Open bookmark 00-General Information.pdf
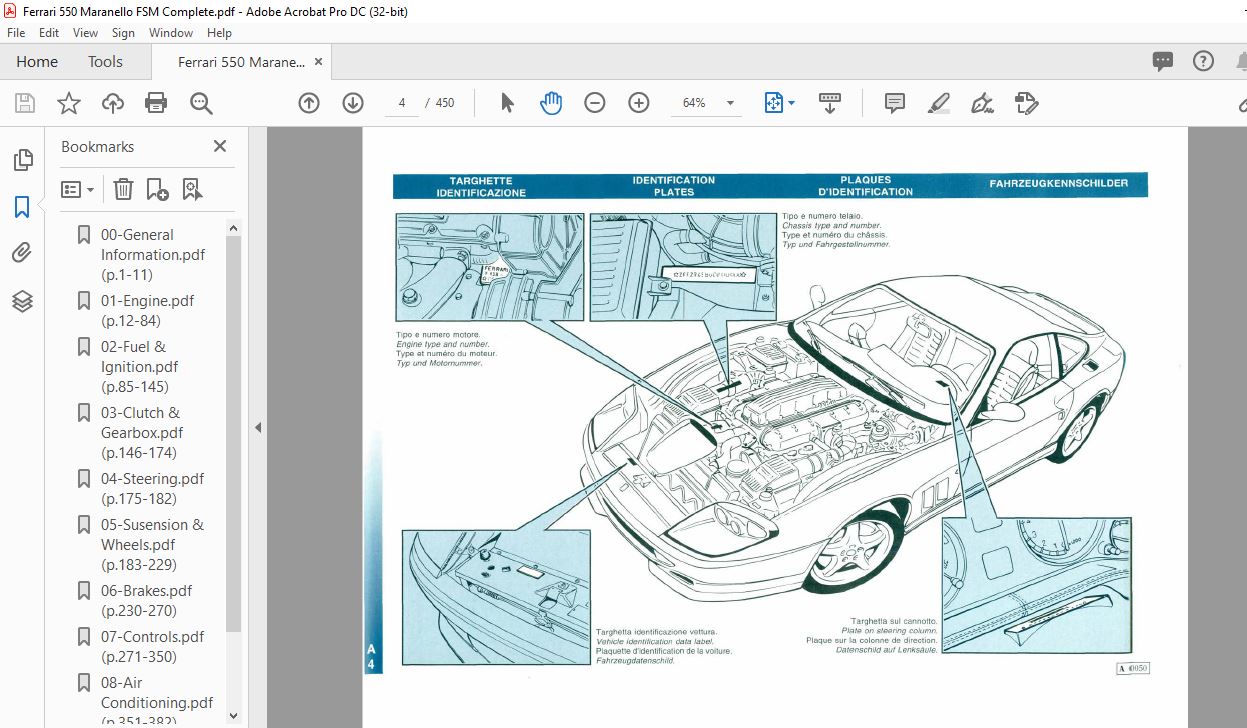Screen dimensions: 1247x728 (152, 255)
